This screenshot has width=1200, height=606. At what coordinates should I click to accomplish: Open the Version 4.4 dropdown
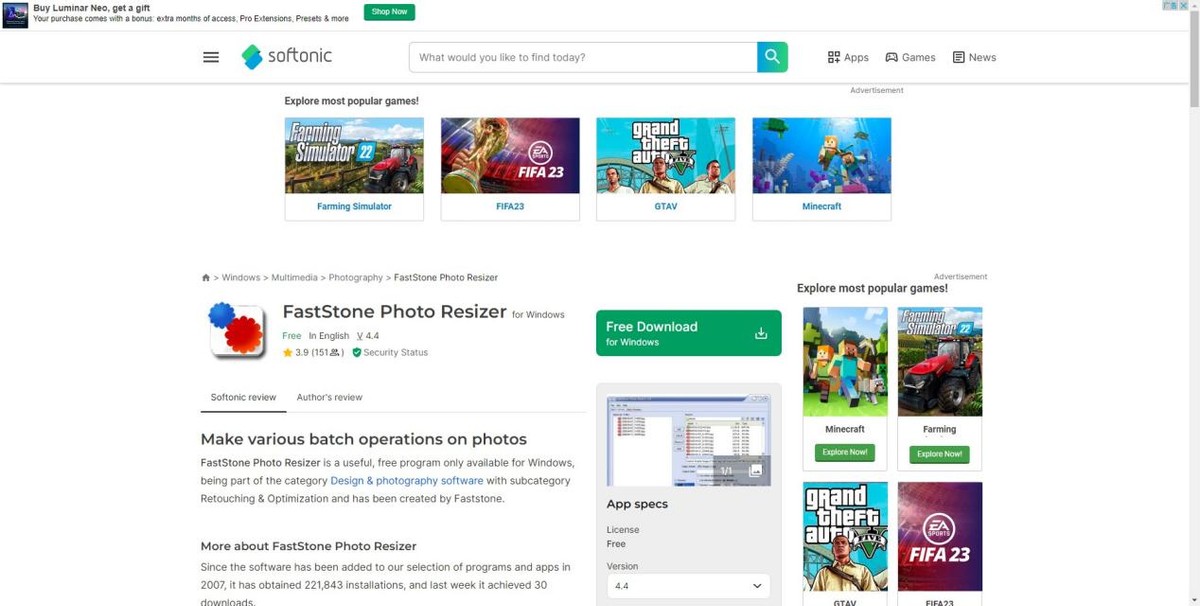point(688,585)
